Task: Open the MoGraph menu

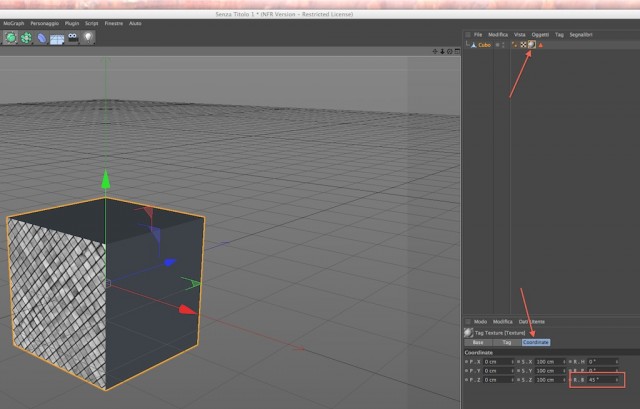Action: coord(13,24)
